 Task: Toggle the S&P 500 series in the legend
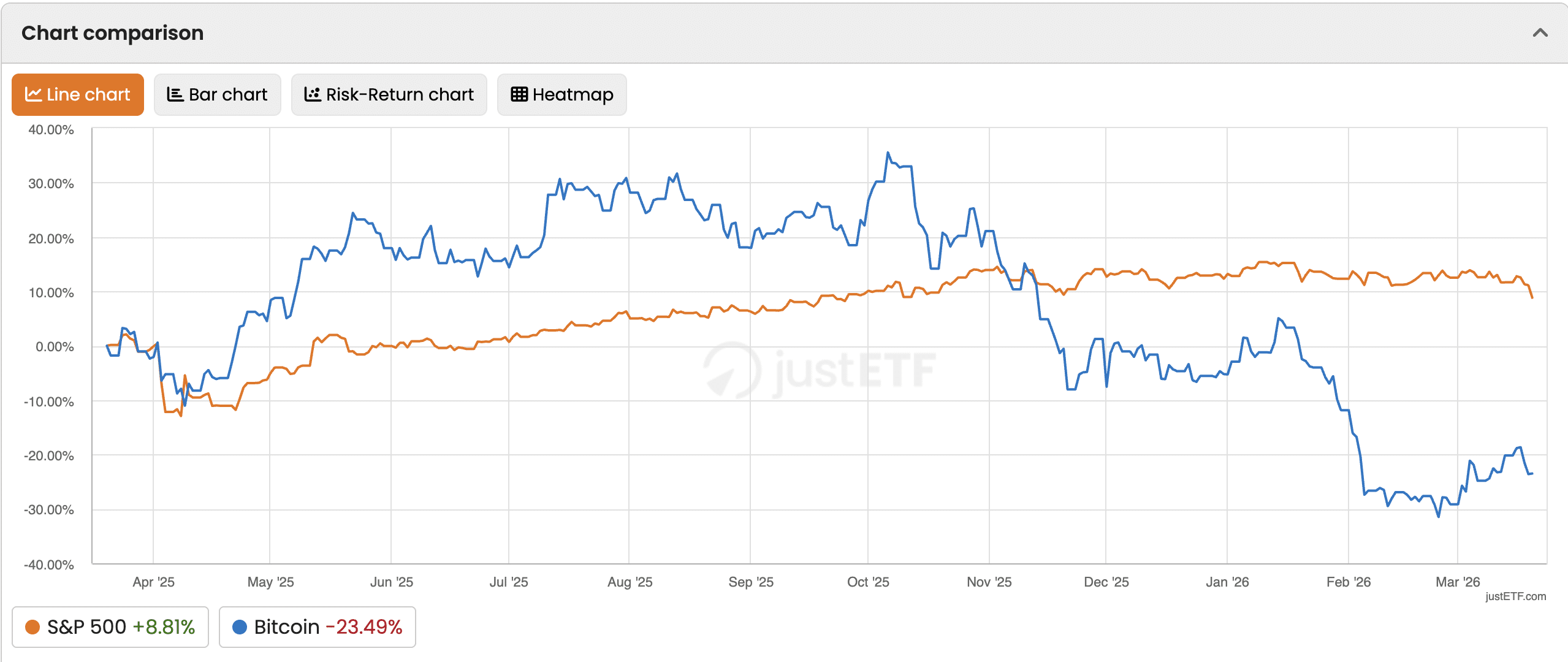click(x=110, y=627)
